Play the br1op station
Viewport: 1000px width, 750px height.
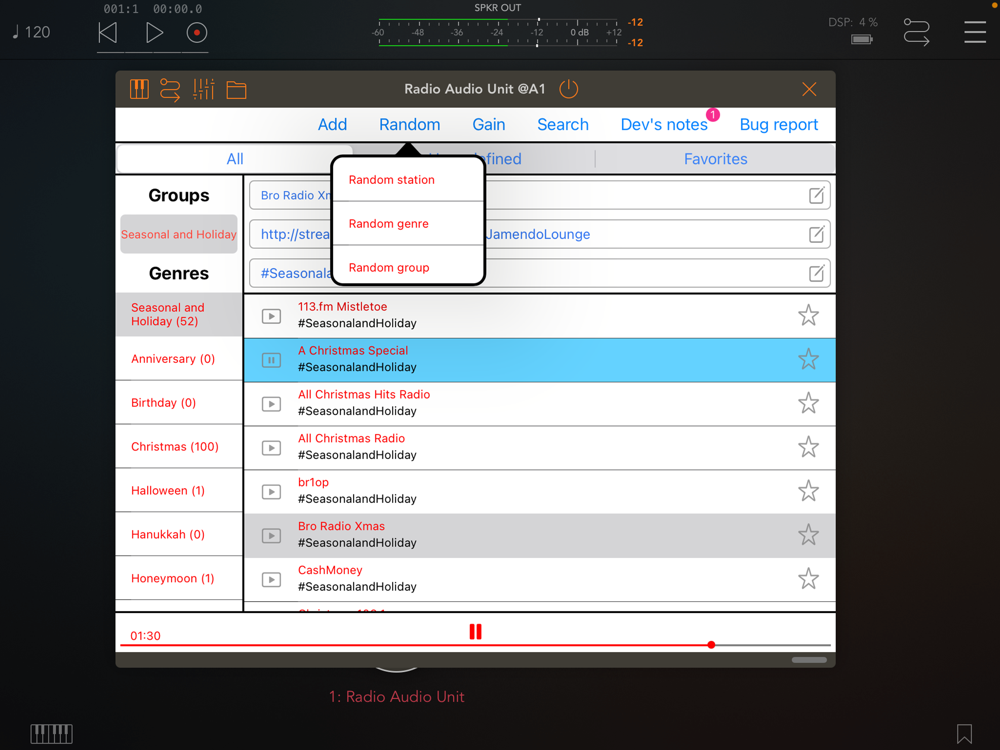click(271, 492)
